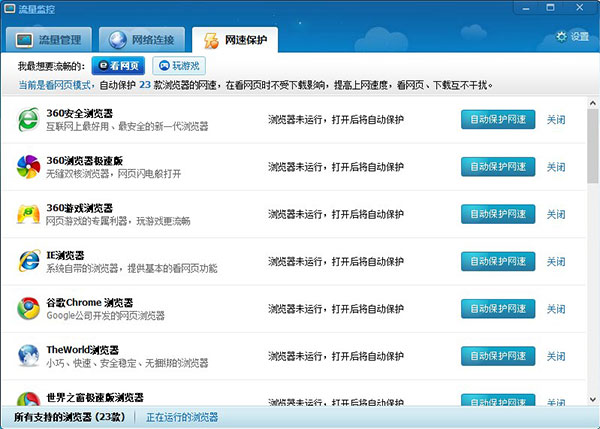Select the 看网页 mode option
600x429 pixels.
(x=119, y=65)
